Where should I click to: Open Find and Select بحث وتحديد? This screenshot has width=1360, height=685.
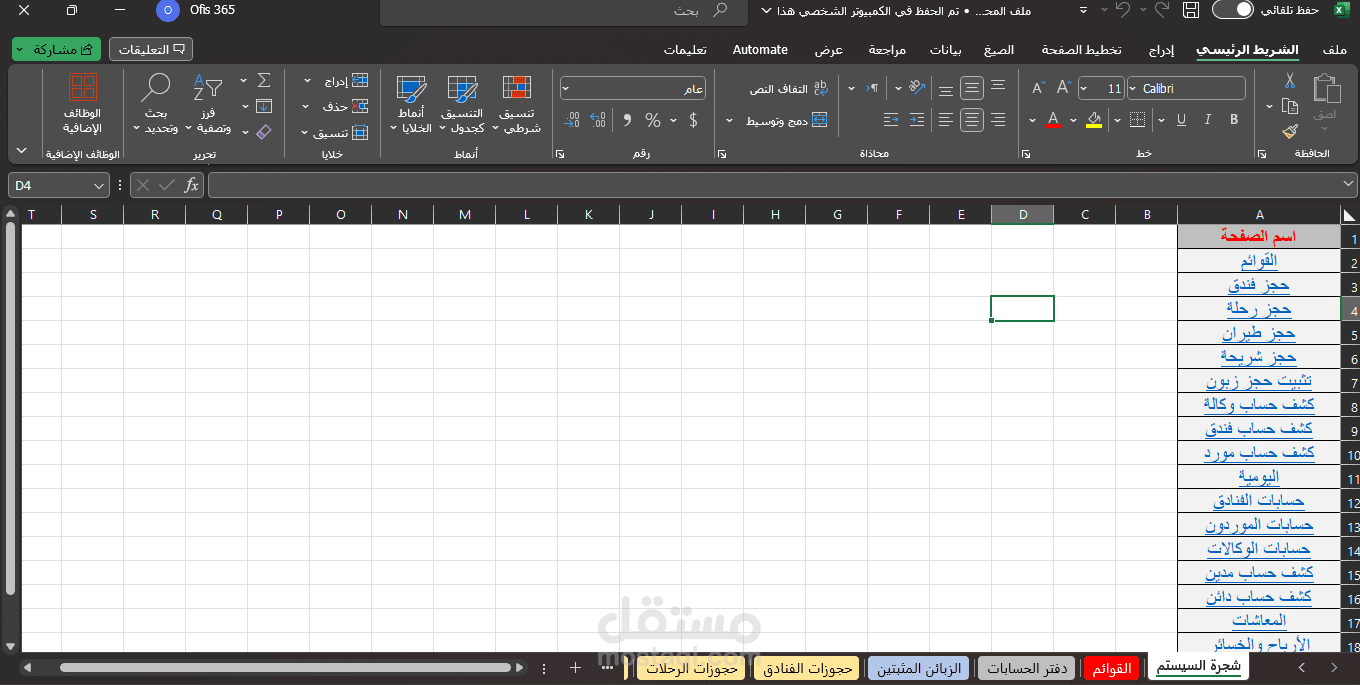click(156, 104)
